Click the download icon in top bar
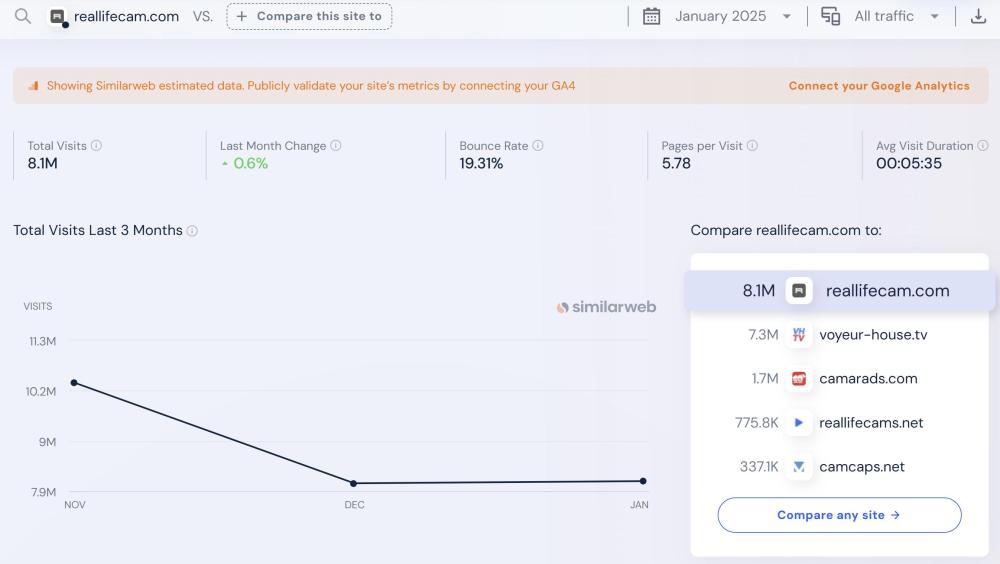 [978, 16]
